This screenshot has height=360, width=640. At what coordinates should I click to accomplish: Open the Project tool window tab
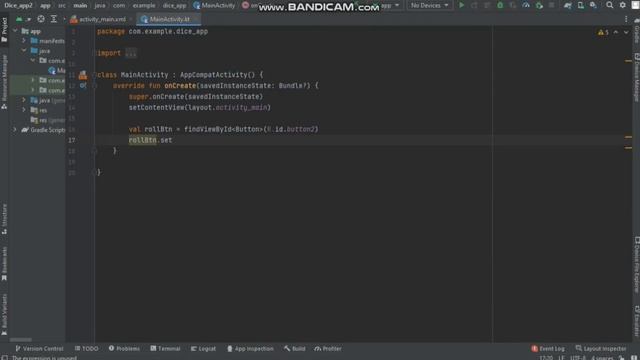tap(4, 29)
